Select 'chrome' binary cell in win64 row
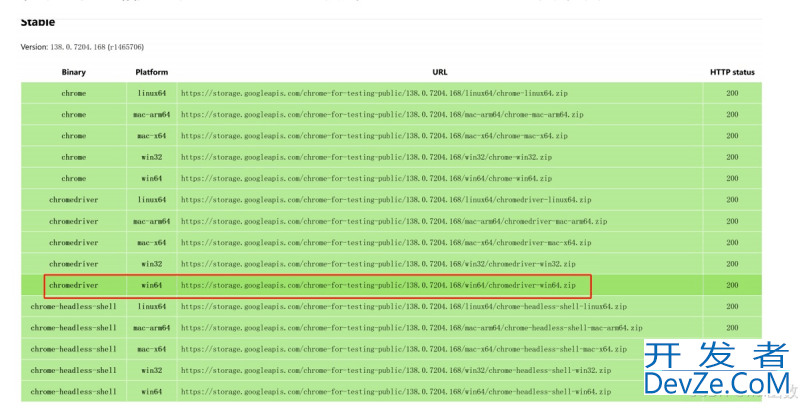The width and height of the screenshot is (800, 405). [73, 179]
